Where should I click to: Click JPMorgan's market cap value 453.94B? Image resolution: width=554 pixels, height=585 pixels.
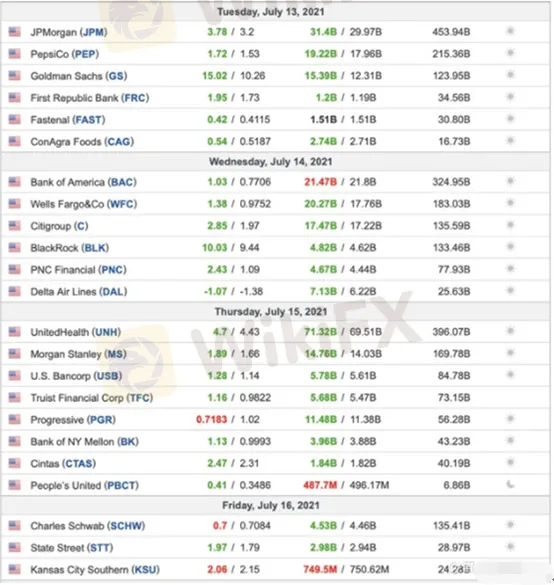[x=451, y=32]
